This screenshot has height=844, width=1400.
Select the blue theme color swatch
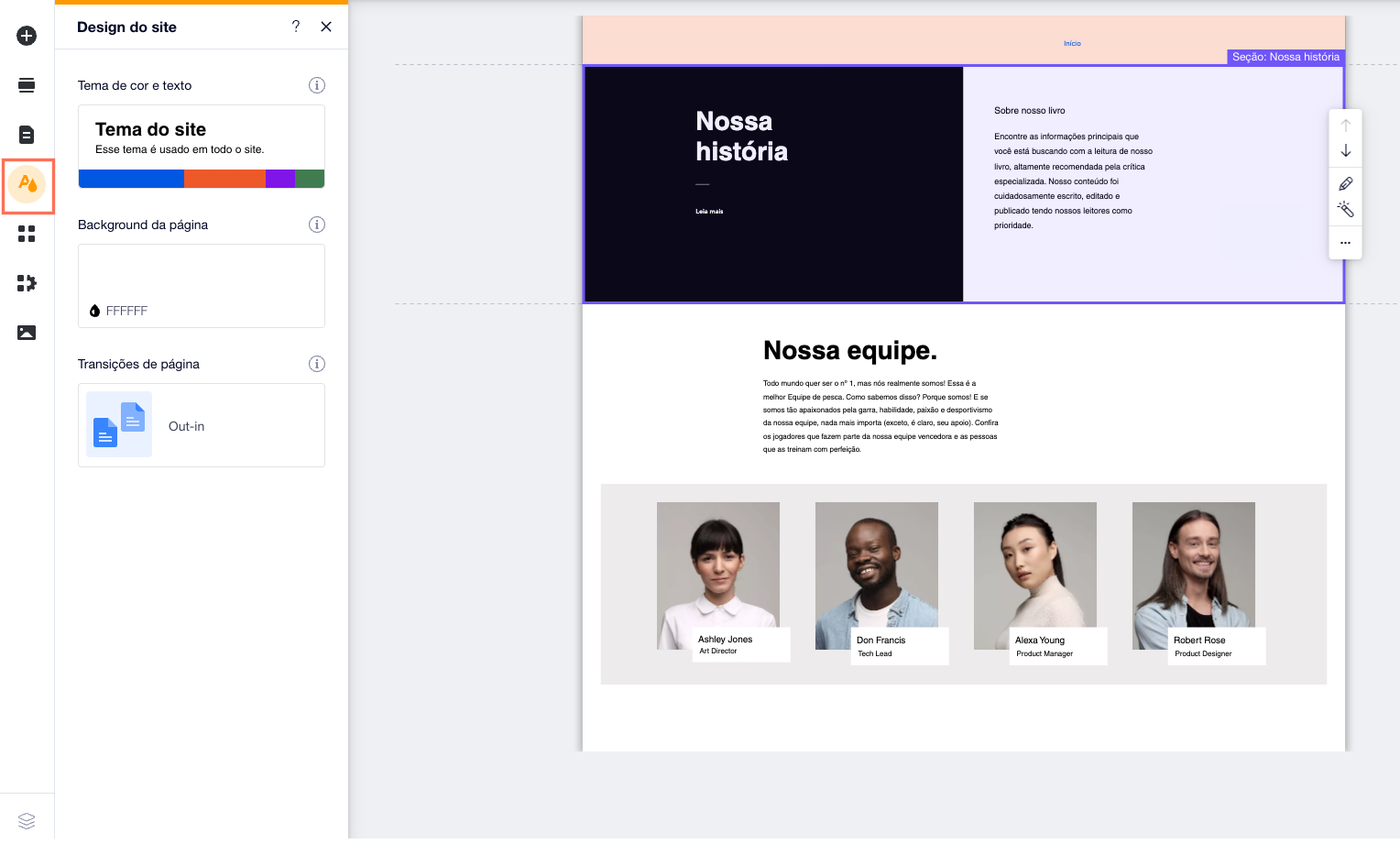[x=131, y=178]
